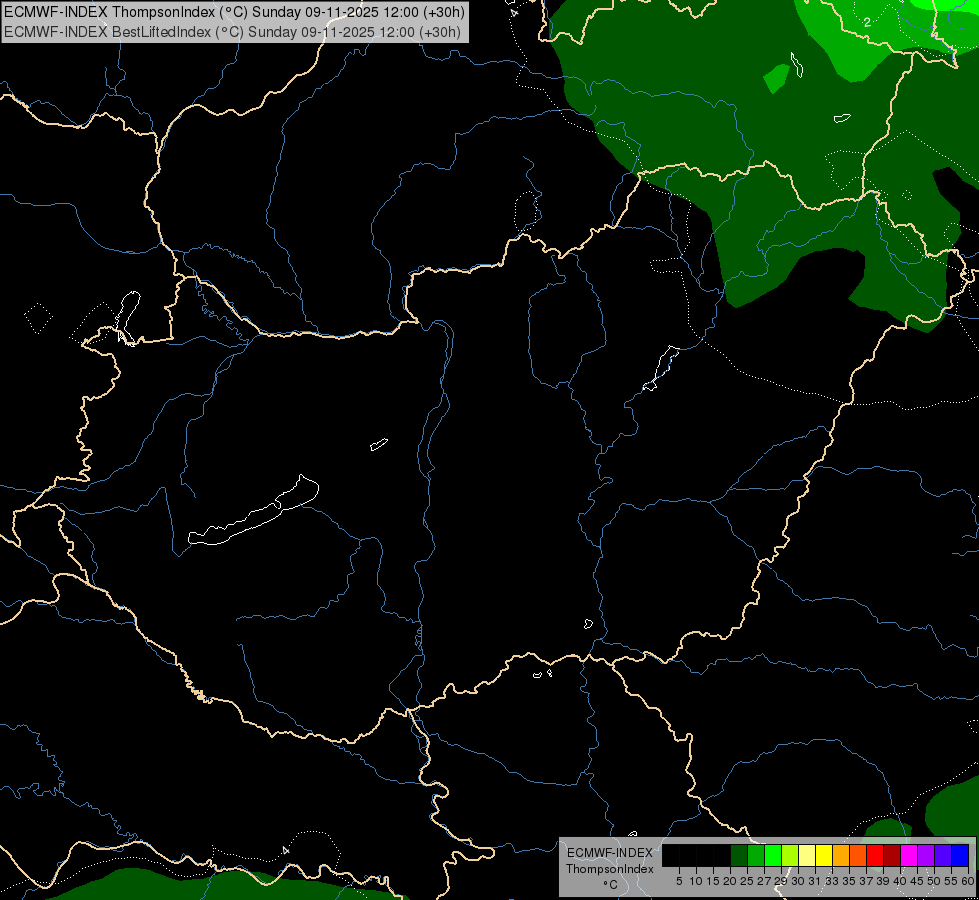
Task: Click the bright red 37–39 legend swatch
Action: [x=875, y=855]
